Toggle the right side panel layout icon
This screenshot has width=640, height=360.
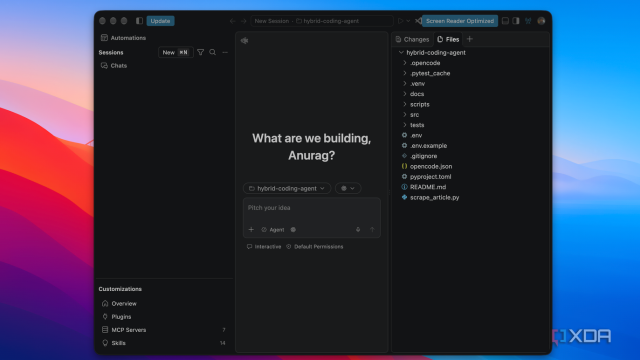(516, 21)
